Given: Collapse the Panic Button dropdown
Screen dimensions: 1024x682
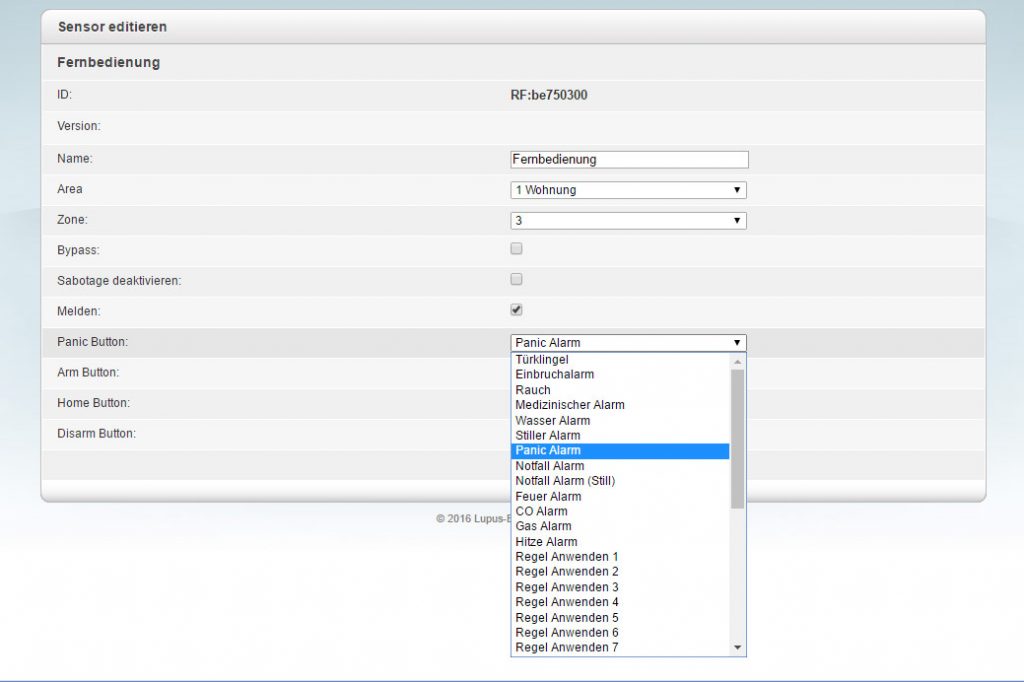Looking at the screenshot, I should [x=628, y=343].
